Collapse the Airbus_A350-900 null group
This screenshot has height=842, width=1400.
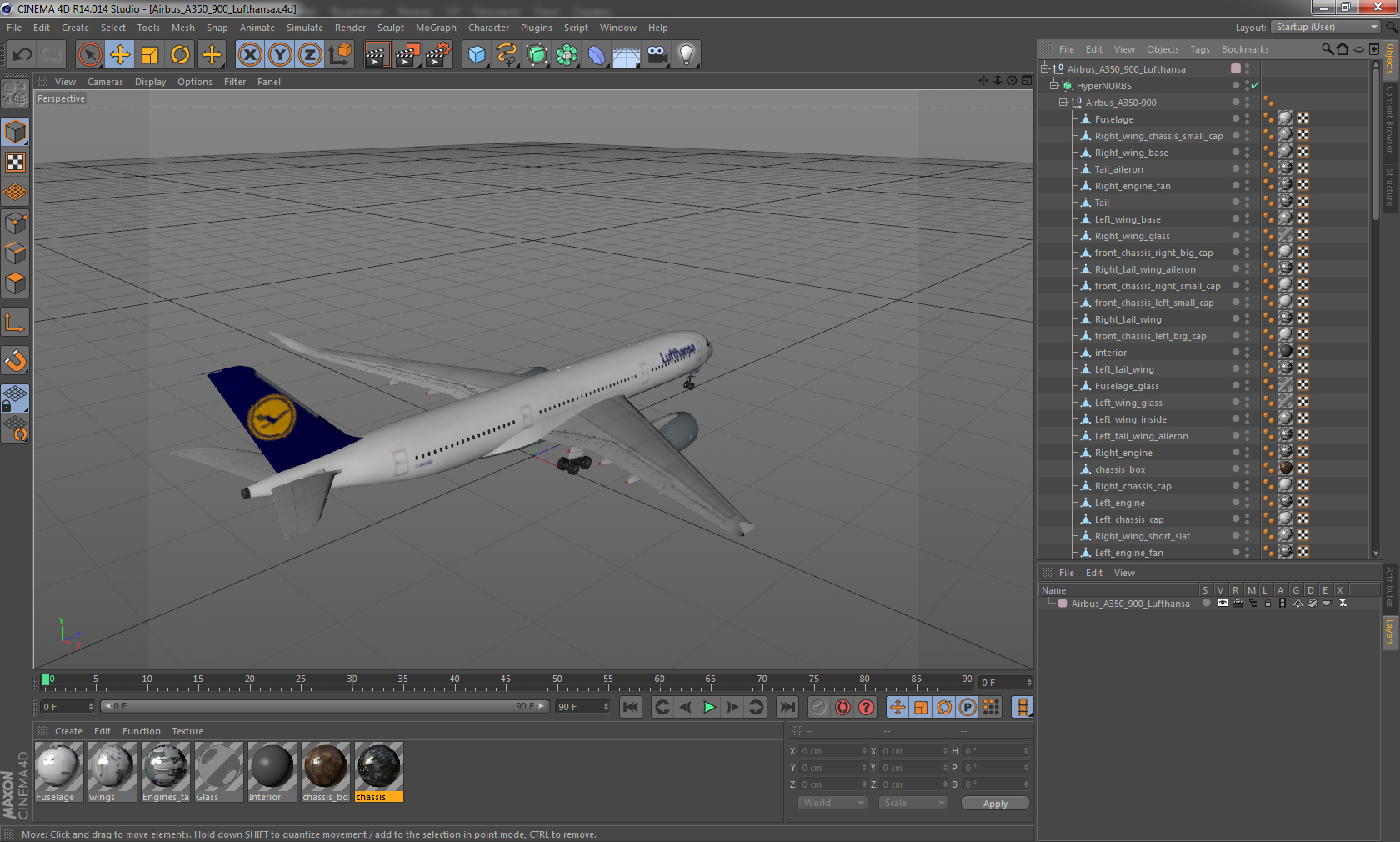[x=1063, y=102]
